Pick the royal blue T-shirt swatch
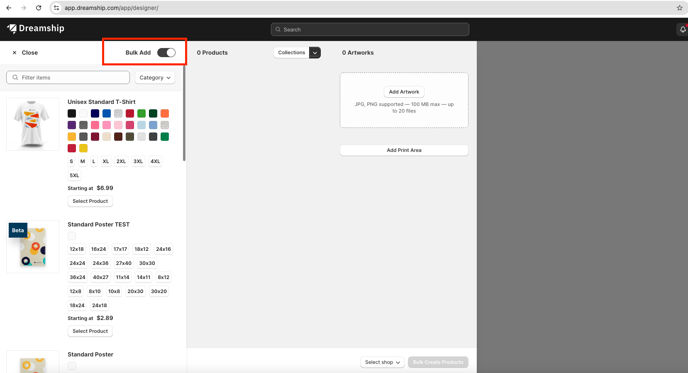This screenshot has height=373, width=688. pos(107,114)
